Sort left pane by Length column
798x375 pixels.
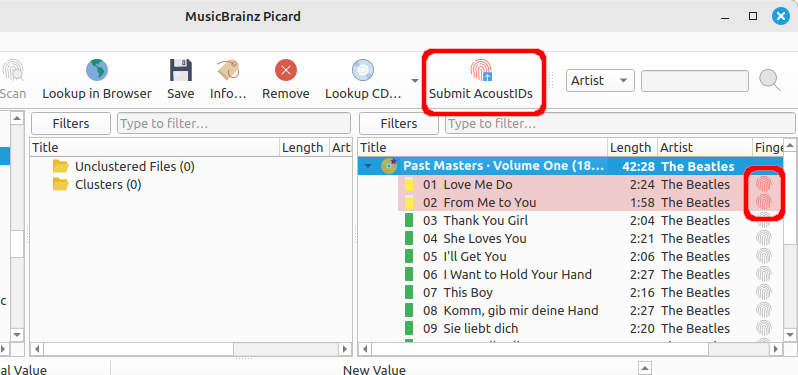click(x=304, y=148)
